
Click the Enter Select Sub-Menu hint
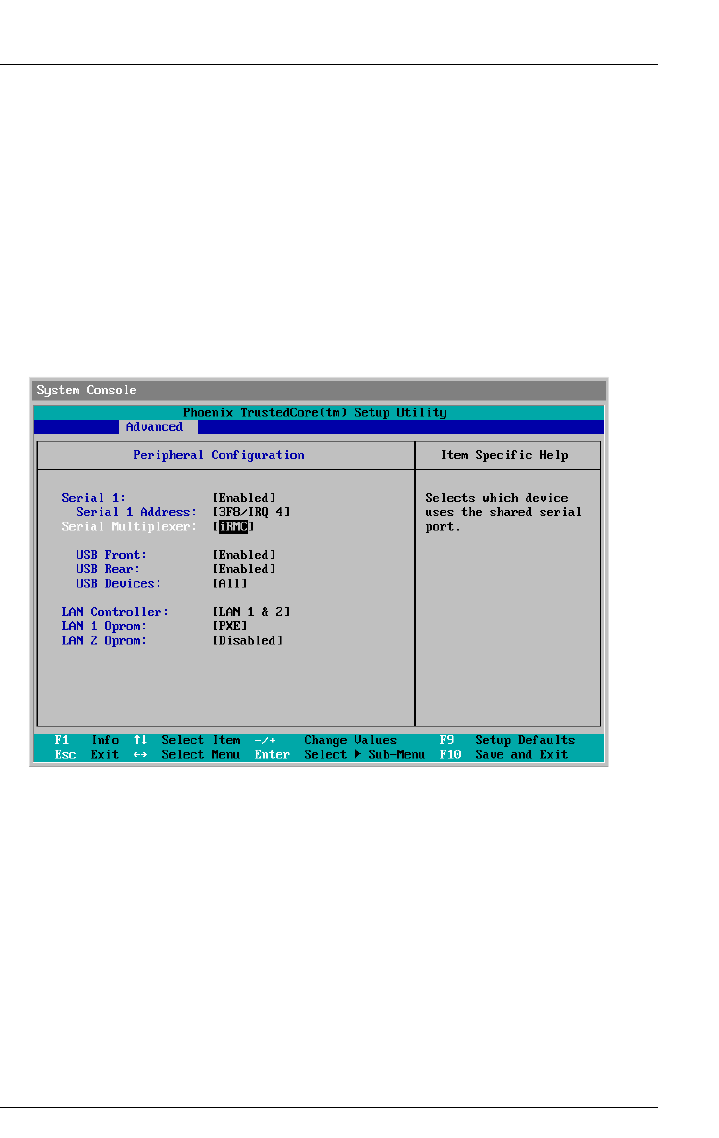point(340,755)
